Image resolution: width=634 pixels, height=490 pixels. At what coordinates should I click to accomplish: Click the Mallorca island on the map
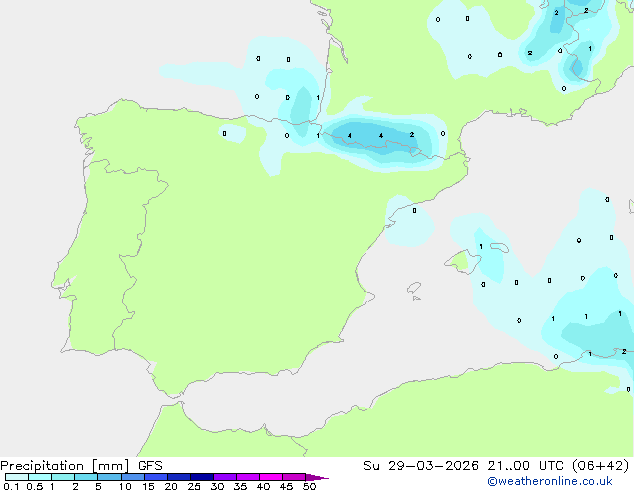point(464,262)
